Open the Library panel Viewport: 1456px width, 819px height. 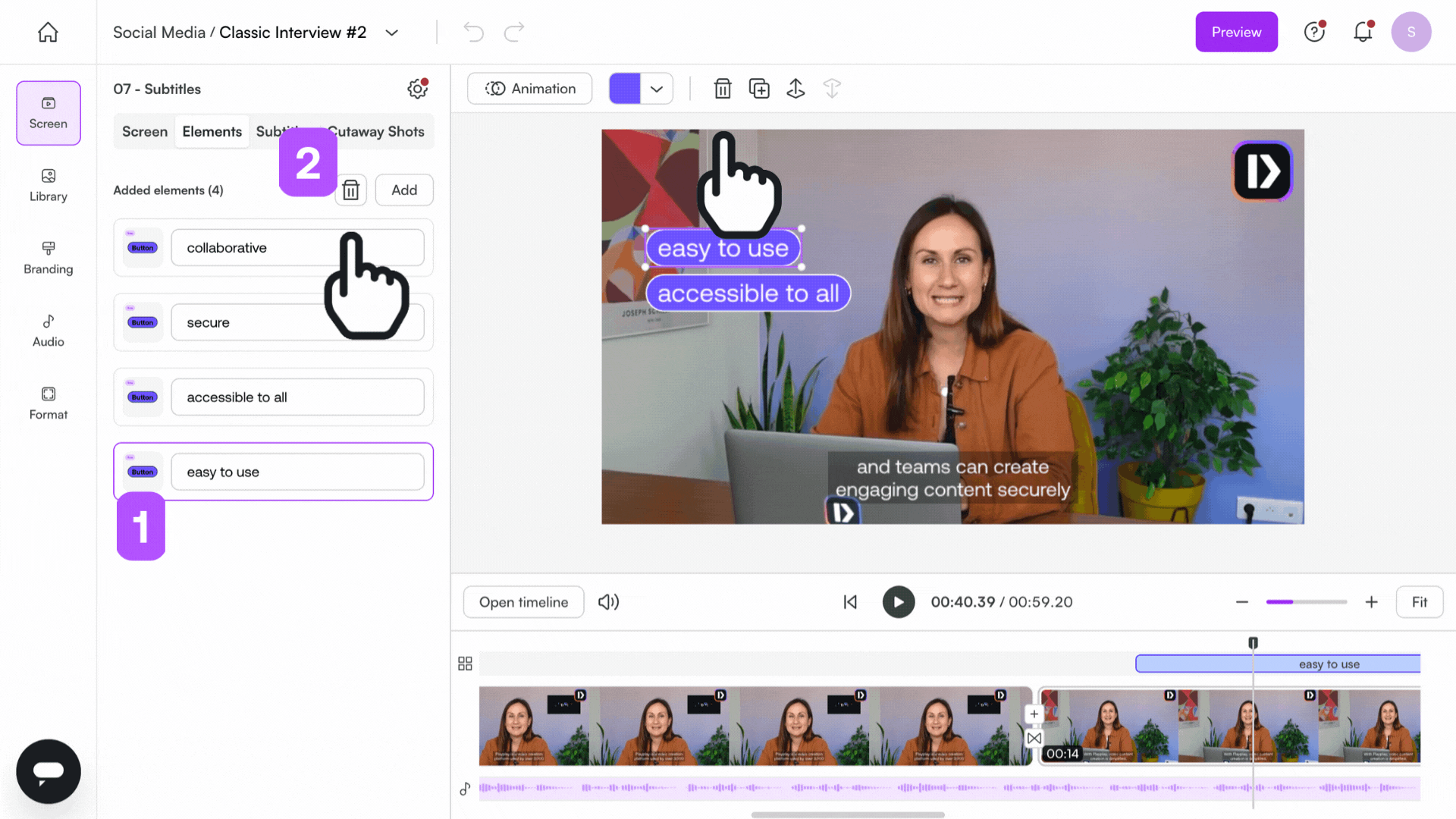click(48, 185)
